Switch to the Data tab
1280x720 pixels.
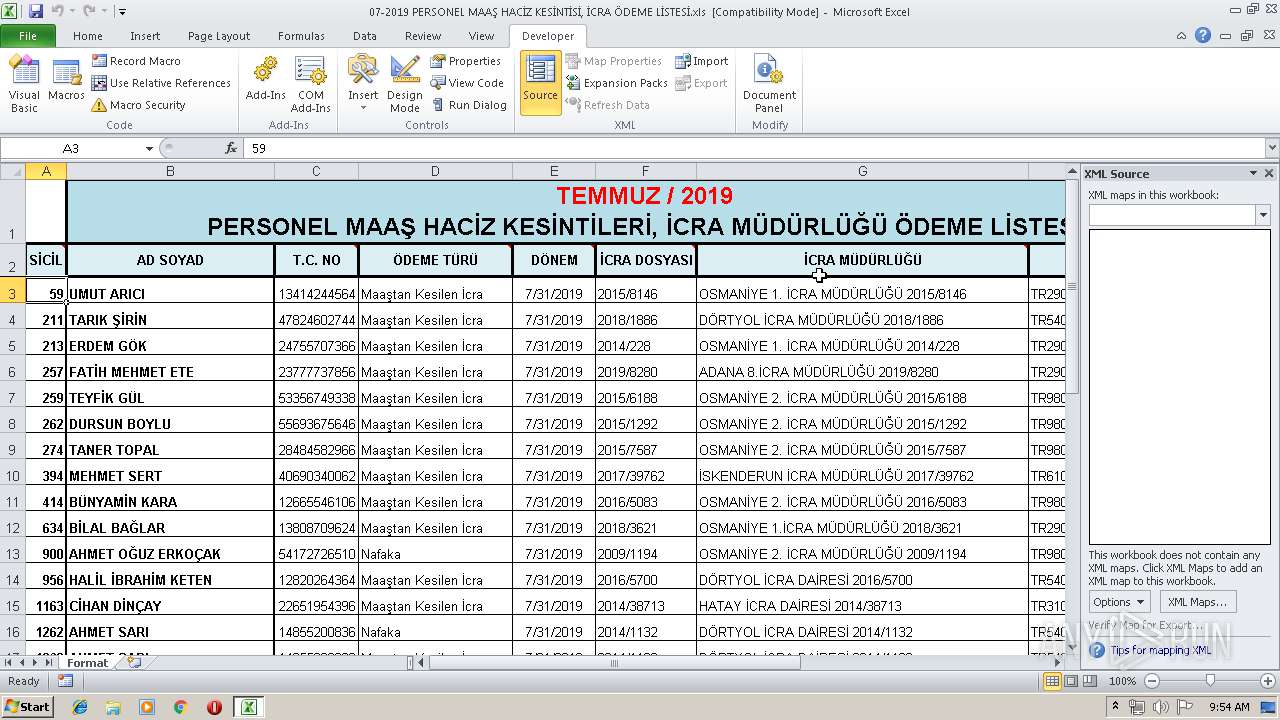365,36
